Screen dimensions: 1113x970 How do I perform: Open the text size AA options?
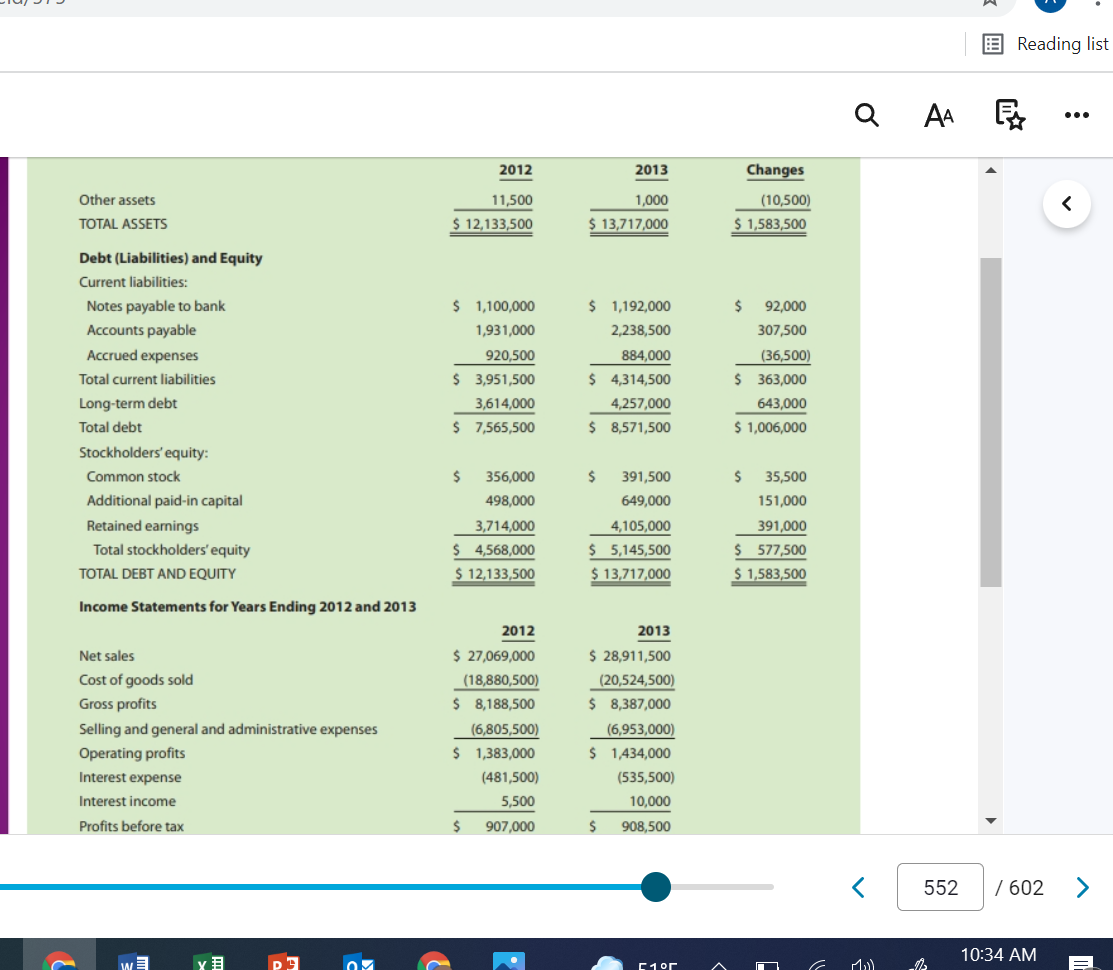(938, 115)
